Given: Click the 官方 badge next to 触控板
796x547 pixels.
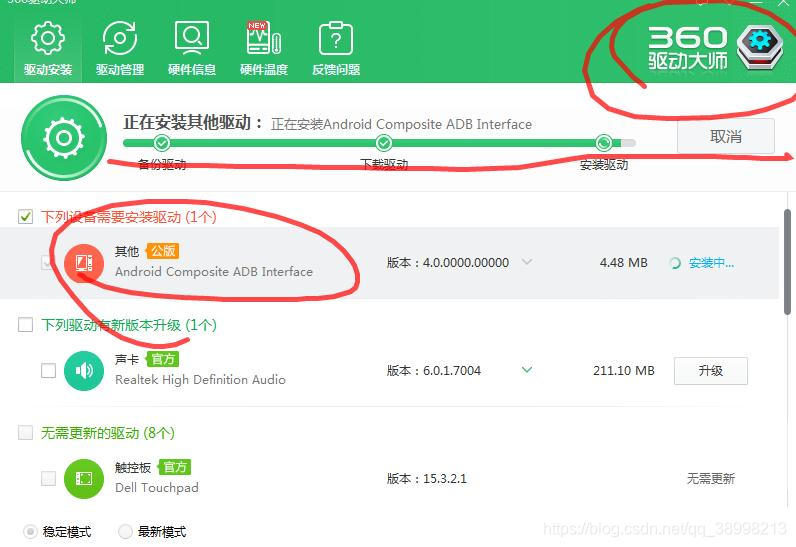Looking at the screenshot, I should click(x=175, y=467).
